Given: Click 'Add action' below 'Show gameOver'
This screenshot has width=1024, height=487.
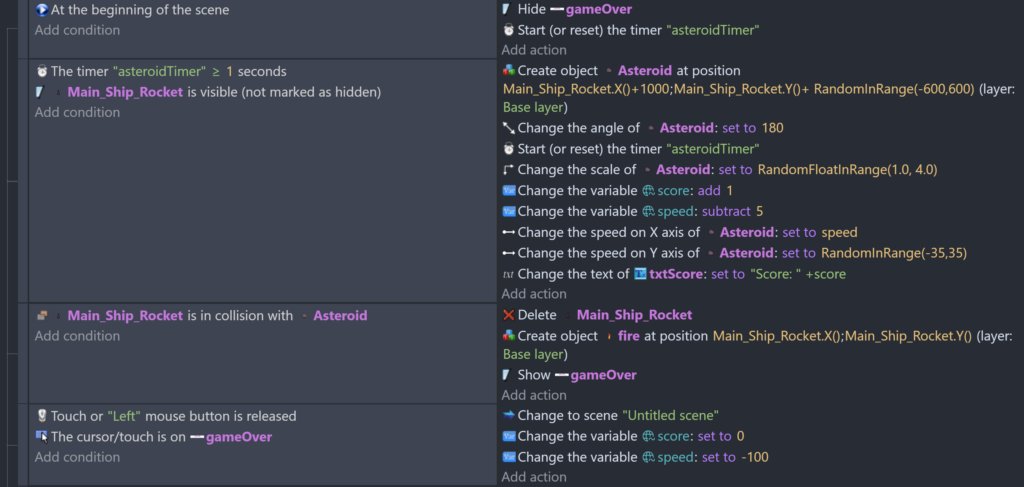Looking at the screenshot, I should click(x=534, y=395).
